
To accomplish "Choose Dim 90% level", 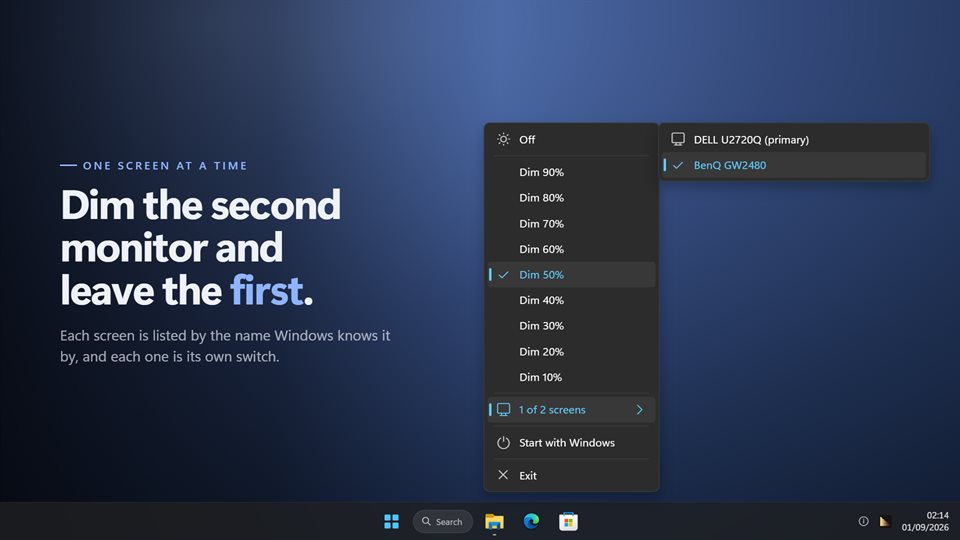I will point(571,172).
